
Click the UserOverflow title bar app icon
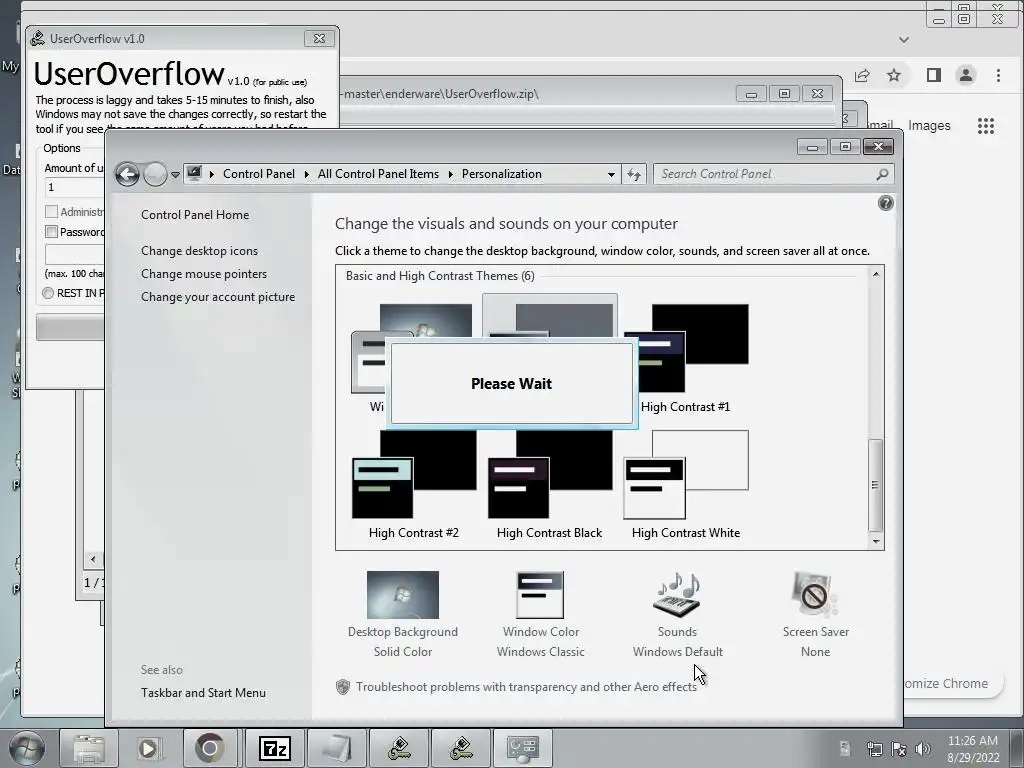pyautogui.click(x=38, y=39)
